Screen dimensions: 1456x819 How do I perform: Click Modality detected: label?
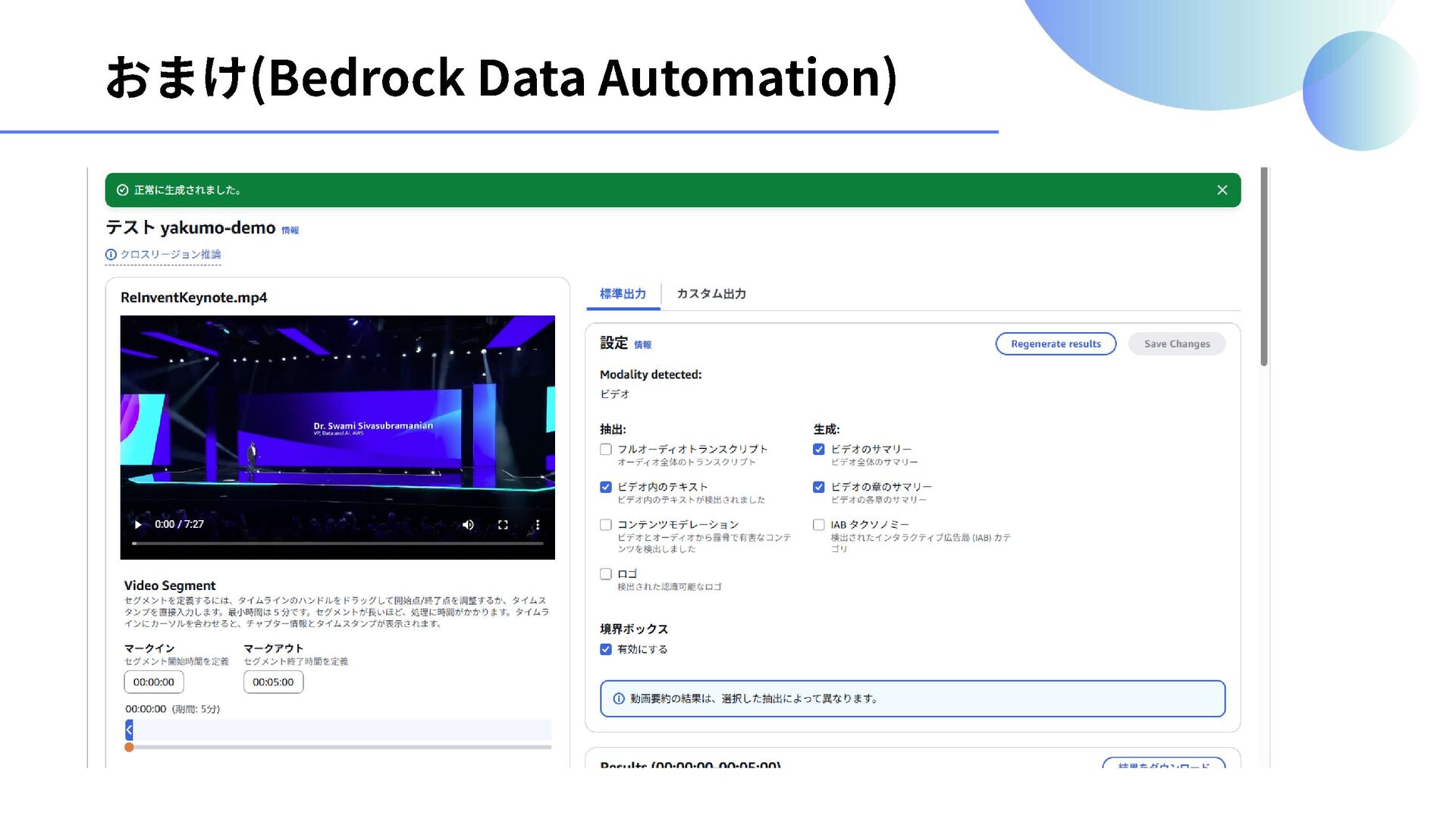651,375
